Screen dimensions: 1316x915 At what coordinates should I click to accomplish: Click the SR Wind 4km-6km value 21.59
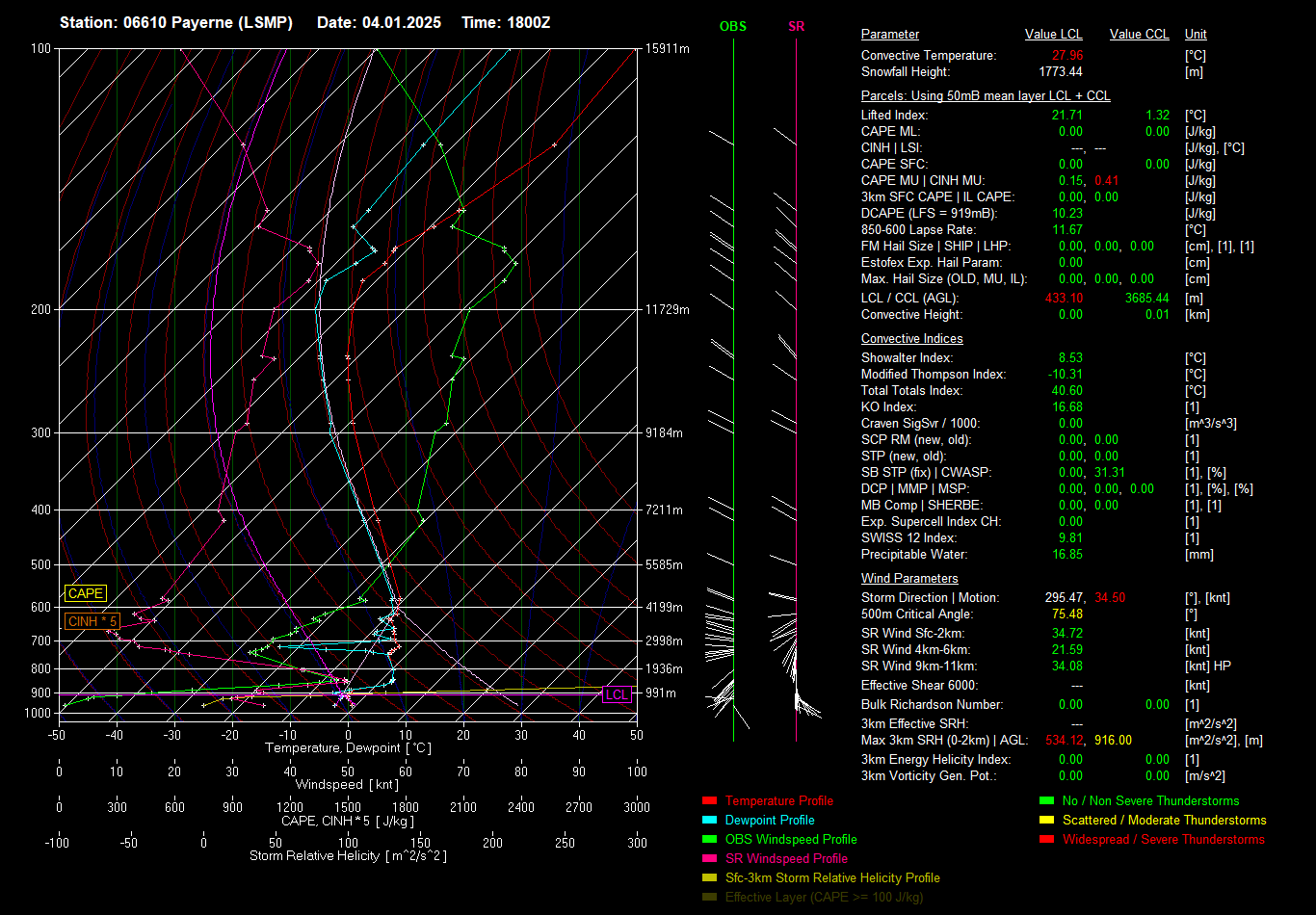click(x=1067, y=650)
